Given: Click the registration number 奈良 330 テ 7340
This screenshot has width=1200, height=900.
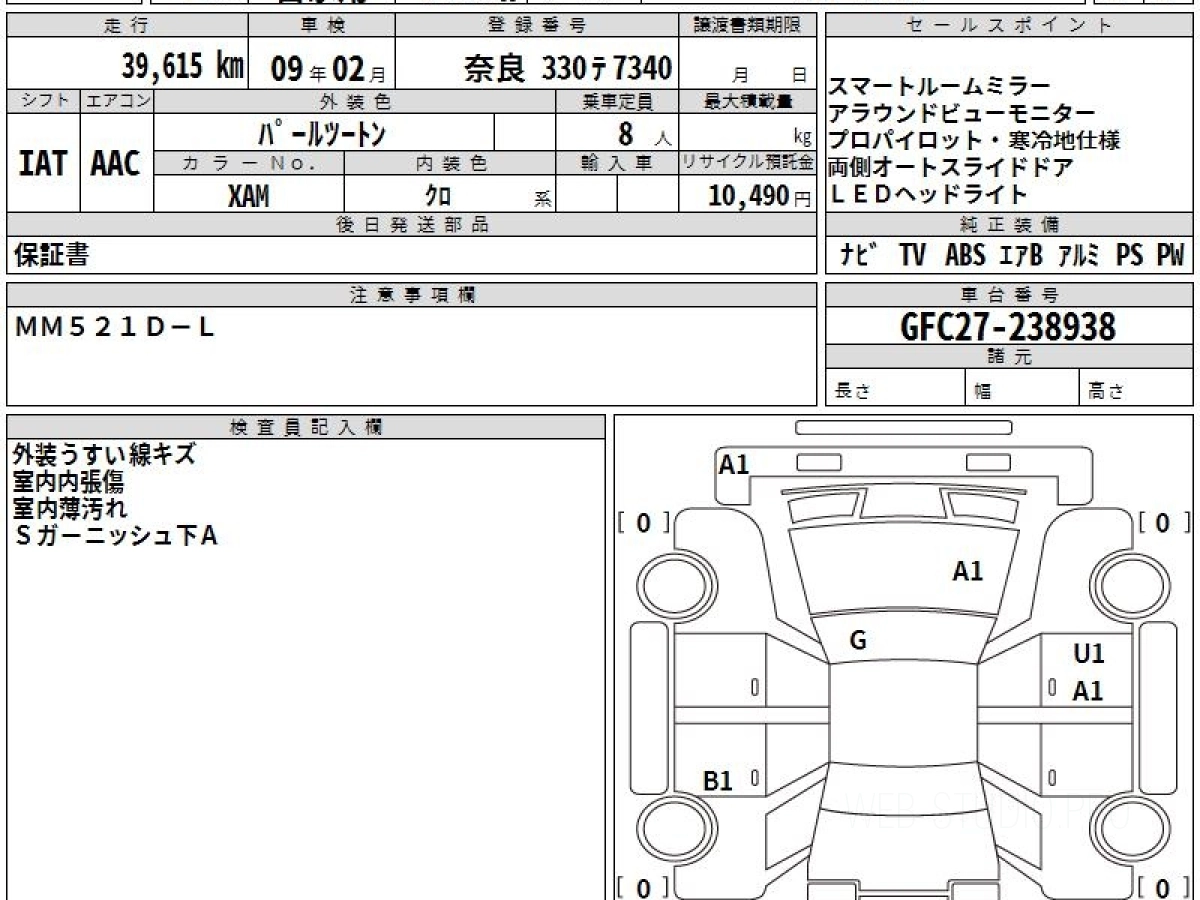Looking at the screenshot, I should (567, 68).
